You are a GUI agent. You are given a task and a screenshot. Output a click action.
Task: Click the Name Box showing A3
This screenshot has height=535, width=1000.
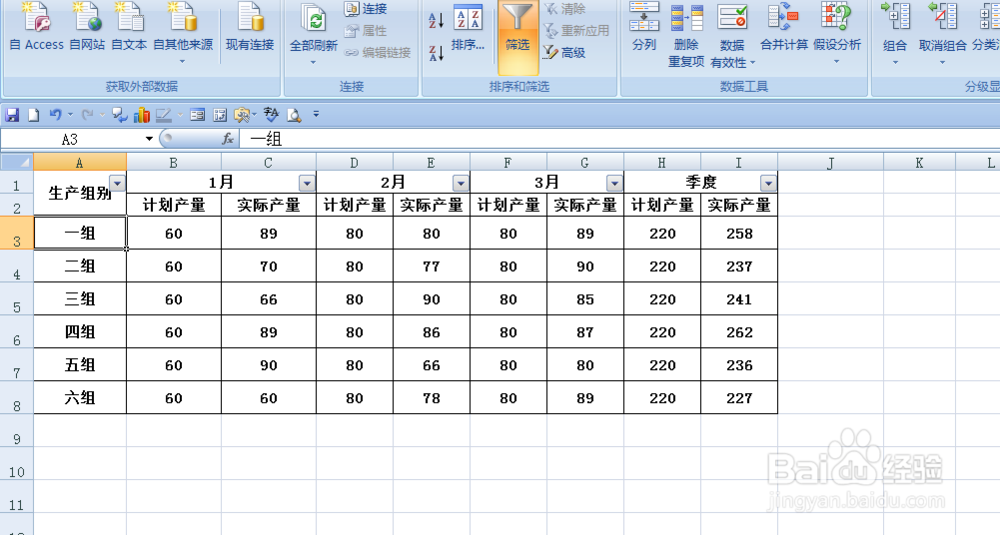point(70,139)
